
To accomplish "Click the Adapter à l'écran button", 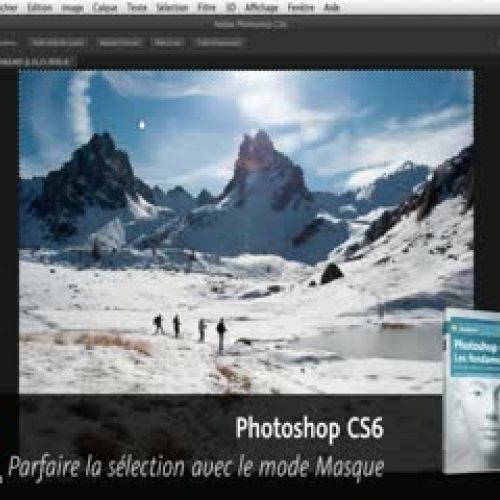I will (x=120, y=42).
